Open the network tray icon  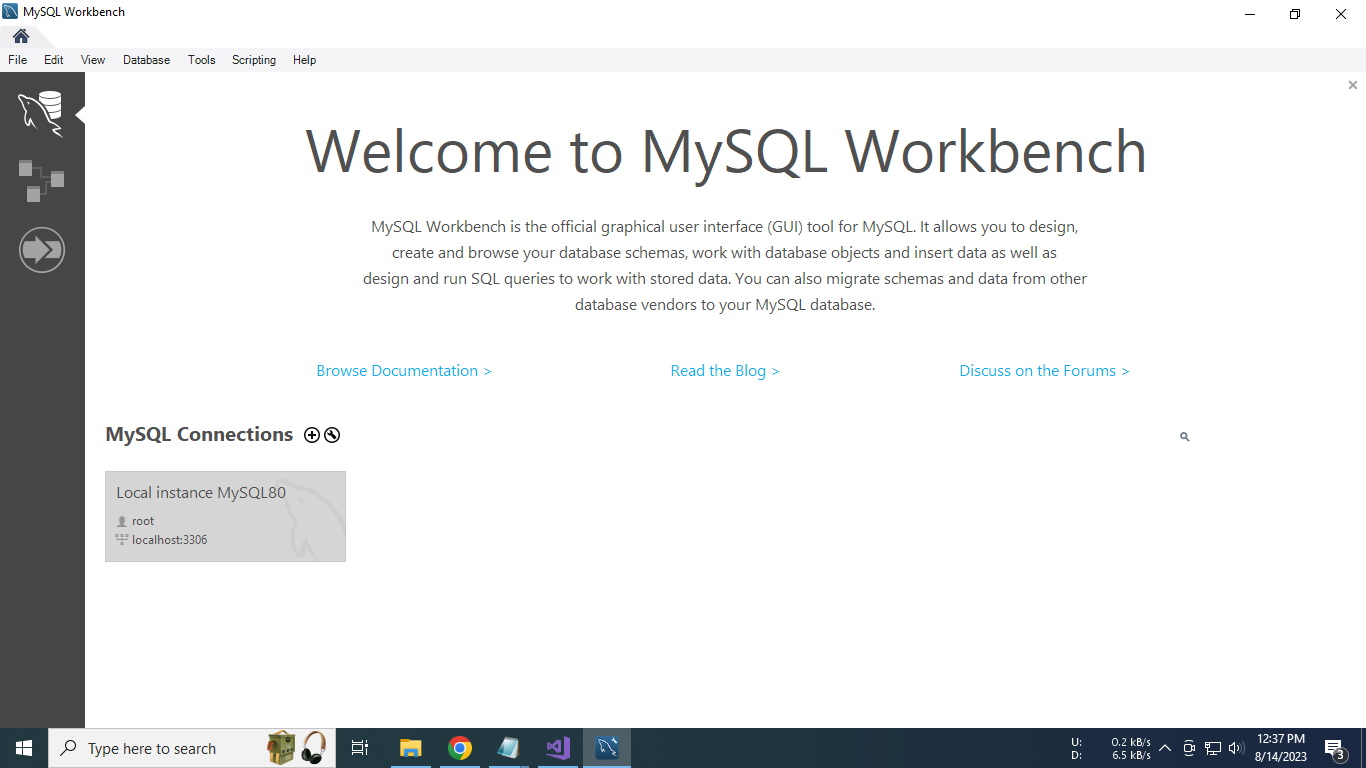click(1213, 748)
